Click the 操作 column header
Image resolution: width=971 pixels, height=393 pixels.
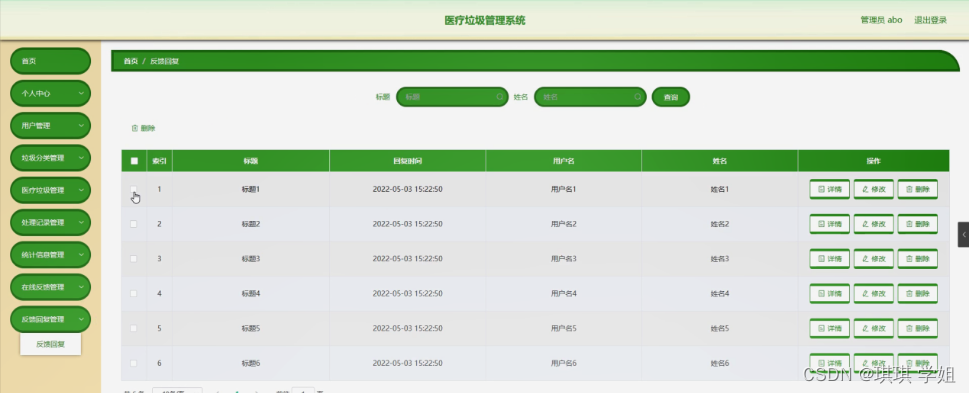[873, 161]
